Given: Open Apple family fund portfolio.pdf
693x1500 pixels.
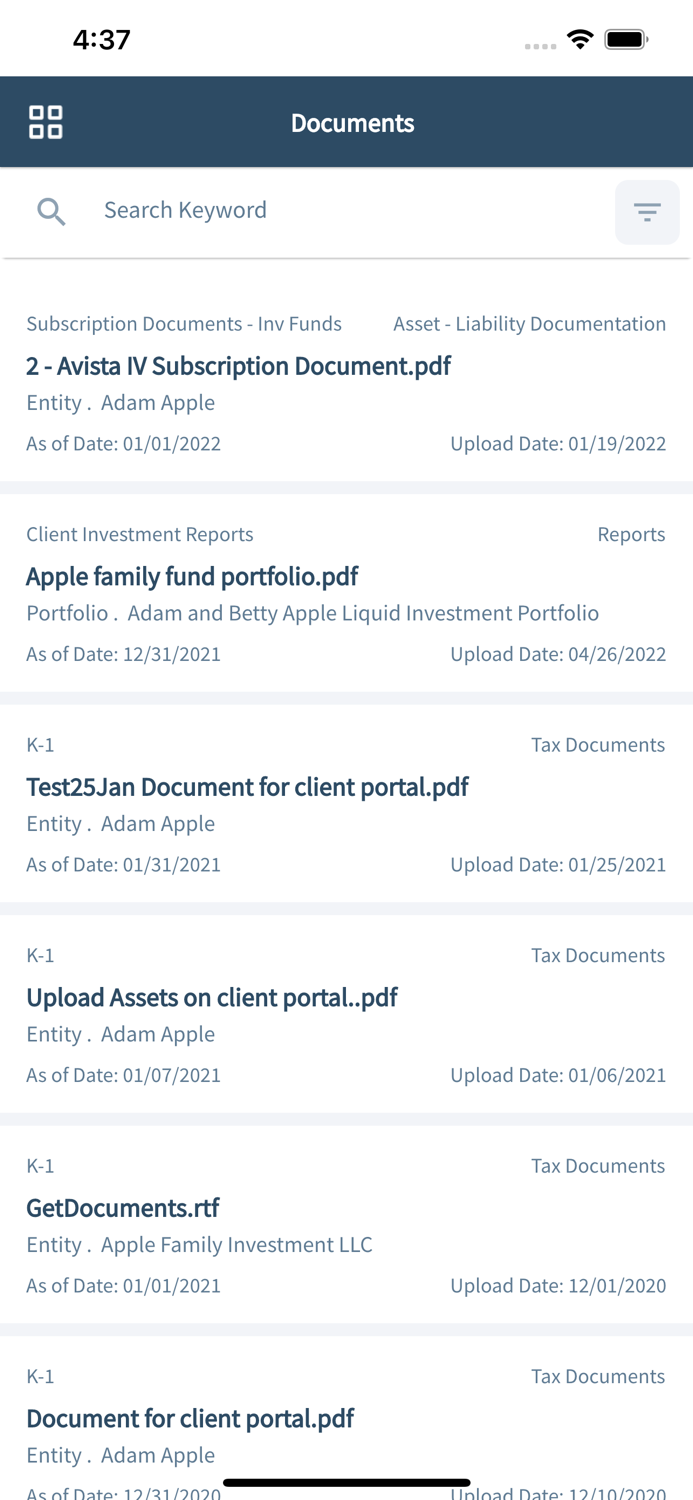Looking at the screenshot, I should (x=192, y=577).
